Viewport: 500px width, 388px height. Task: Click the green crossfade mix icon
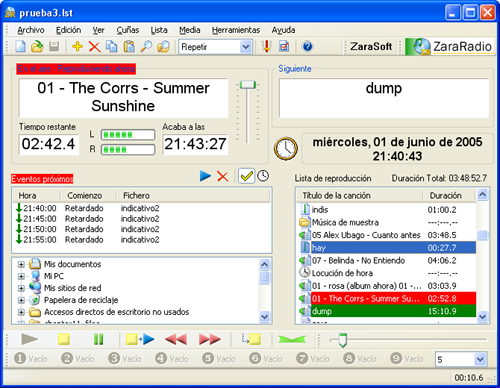(292, 339)
